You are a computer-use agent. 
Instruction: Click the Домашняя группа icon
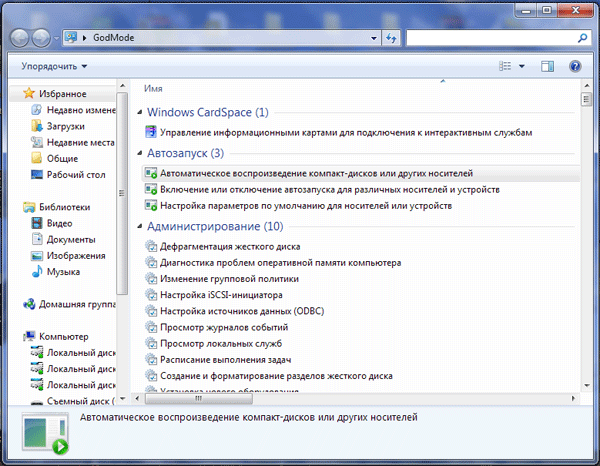tap(29, 304)
